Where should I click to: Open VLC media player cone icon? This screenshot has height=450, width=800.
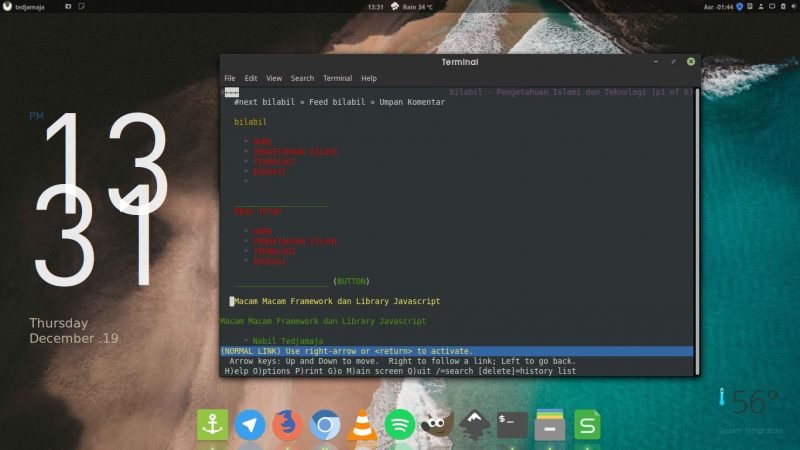(362, 424)
